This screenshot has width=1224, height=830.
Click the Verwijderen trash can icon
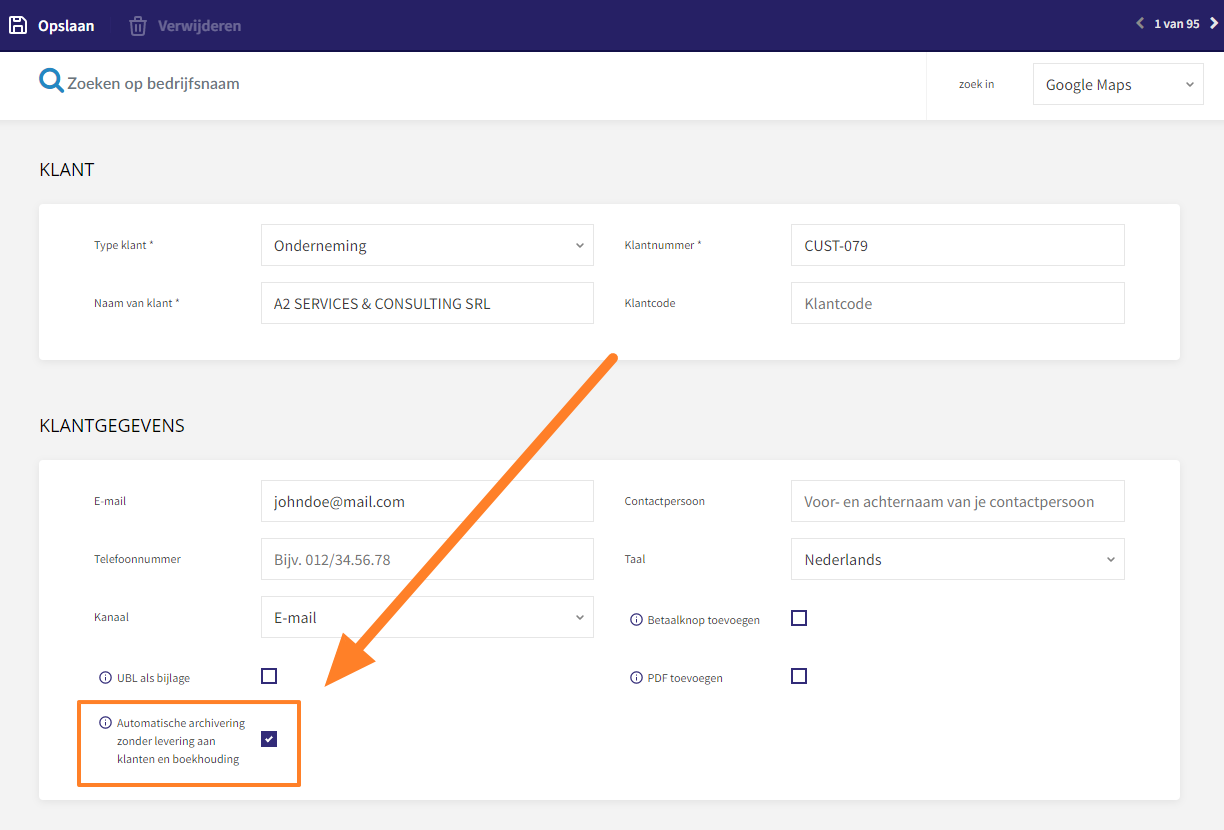click(138, 25)
